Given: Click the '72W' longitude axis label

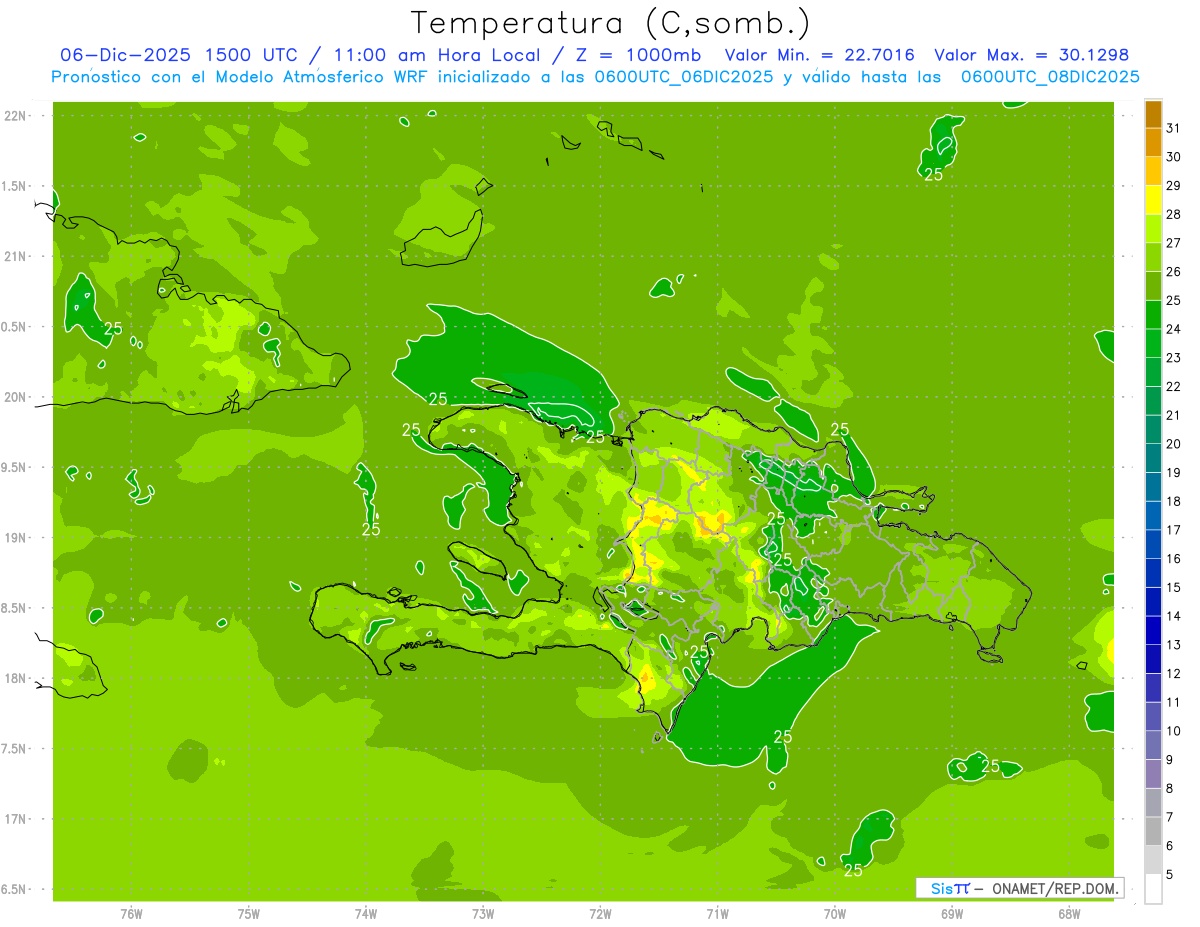Looking at the screenshot, I should click(600, 913).
